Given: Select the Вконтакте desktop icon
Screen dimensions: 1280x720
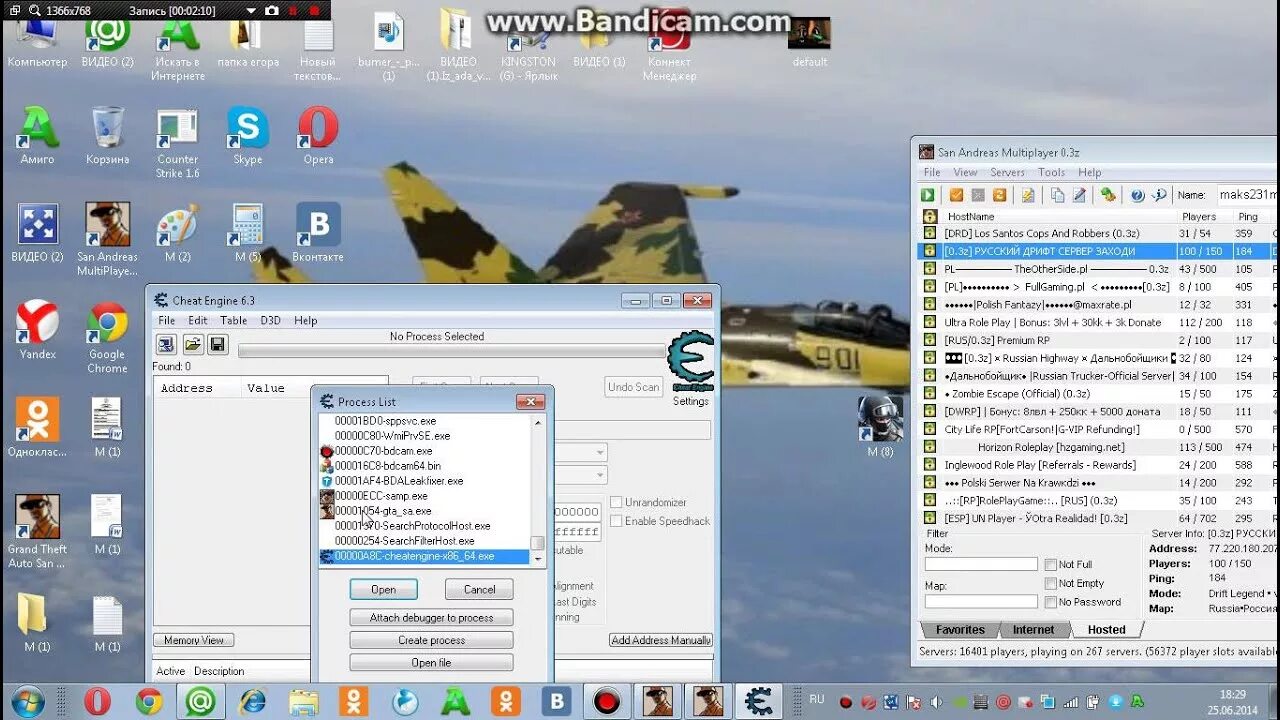Looking at the screenshot, I should (318, 233).
